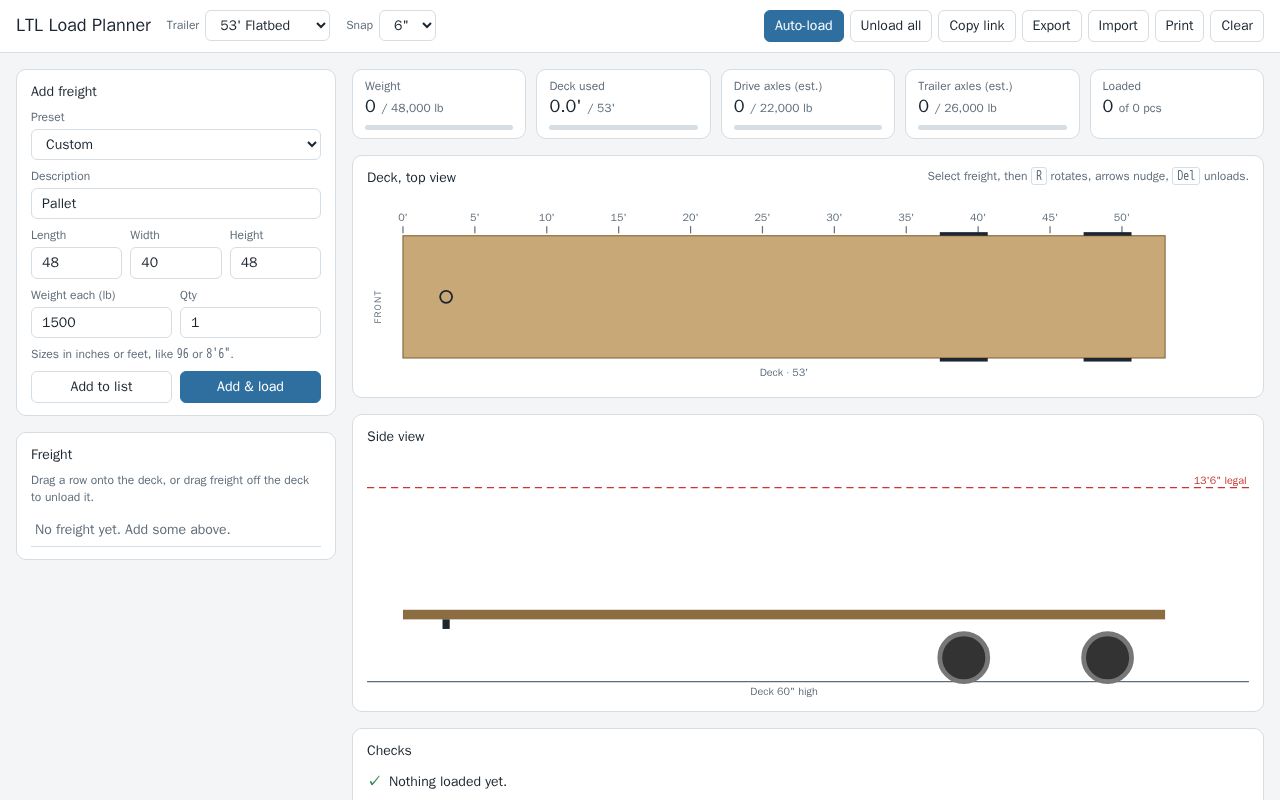Click the Unload all button

891,26
